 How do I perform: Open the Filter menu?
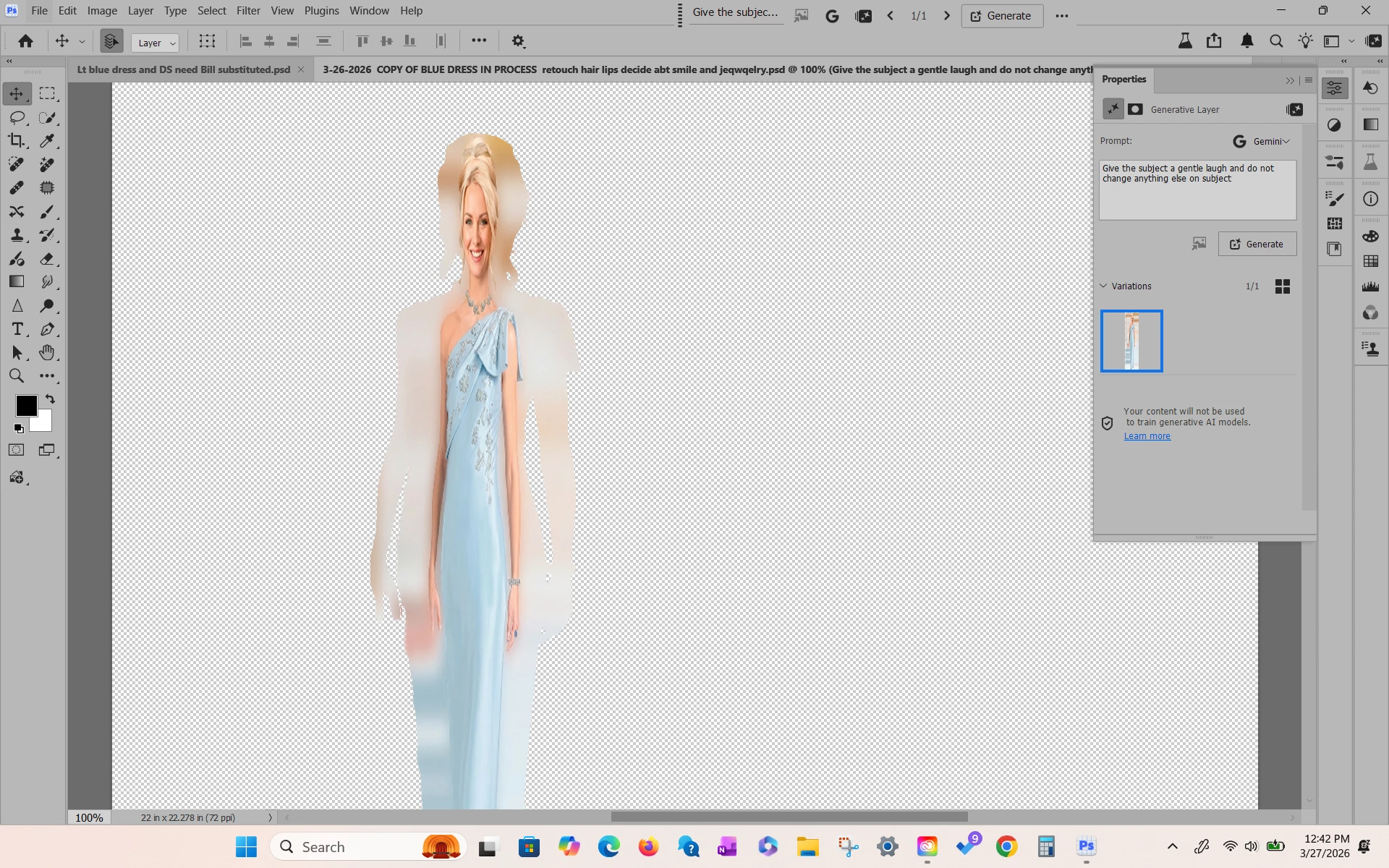(248, 11)
